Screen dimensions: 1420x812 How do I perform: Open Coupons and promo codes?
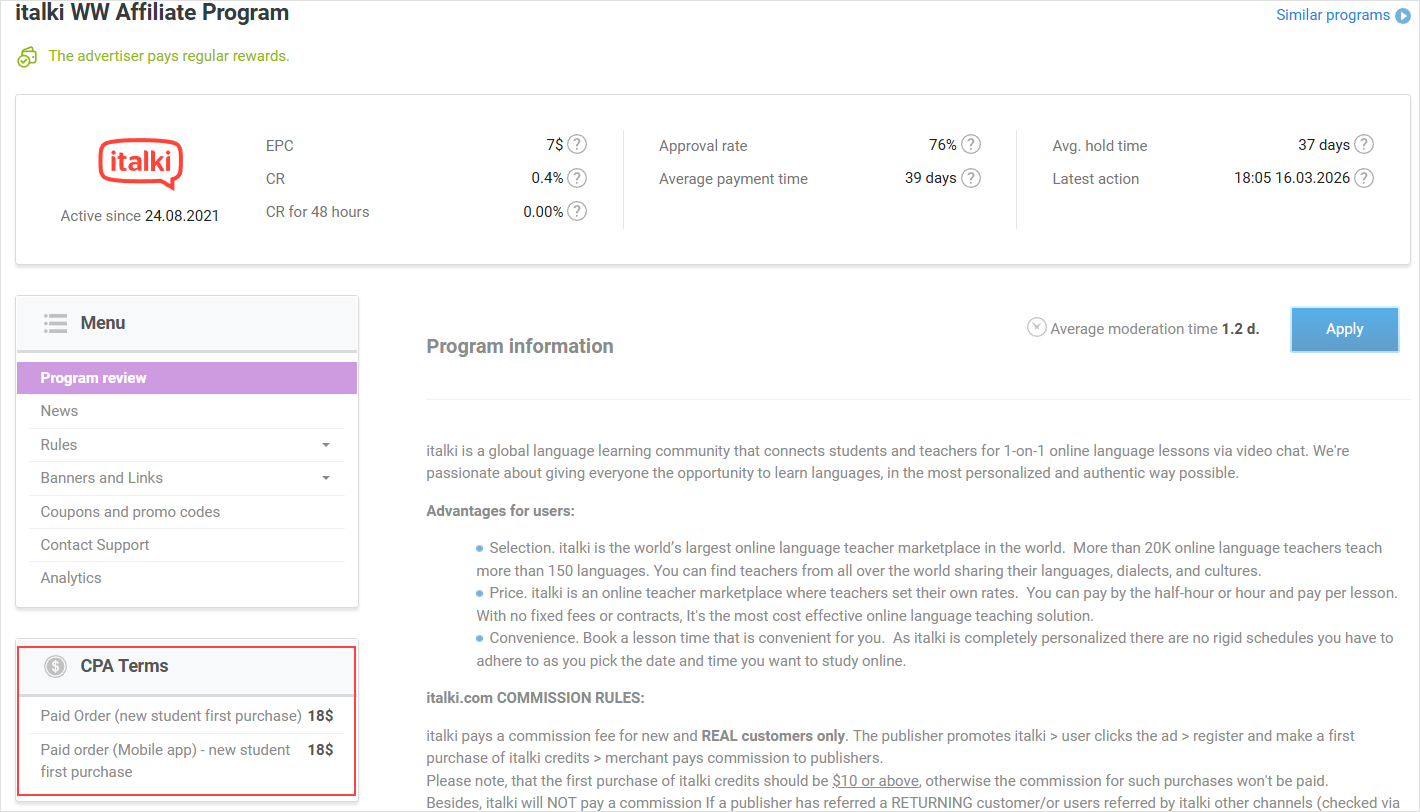point(130,512)
